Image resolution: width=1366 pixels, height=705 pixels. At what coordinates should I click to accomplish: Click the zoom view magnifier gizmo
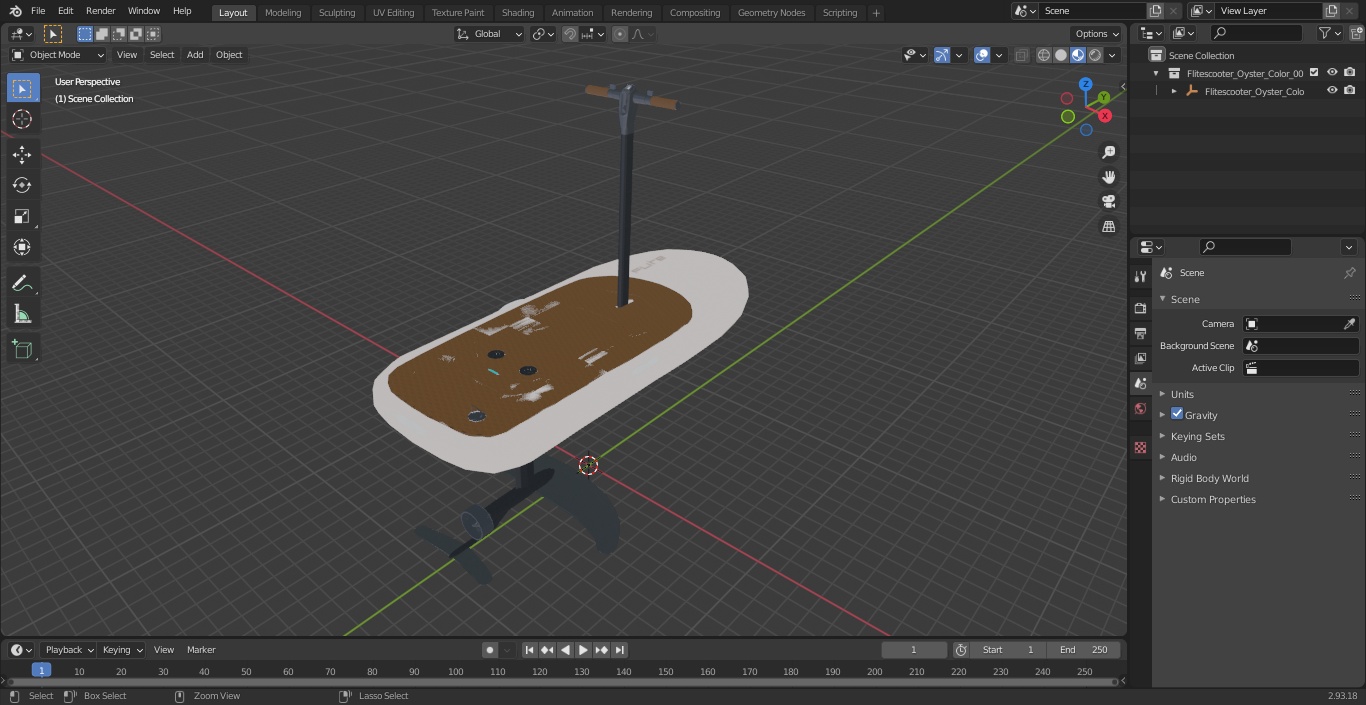[x=1108, y=152]
